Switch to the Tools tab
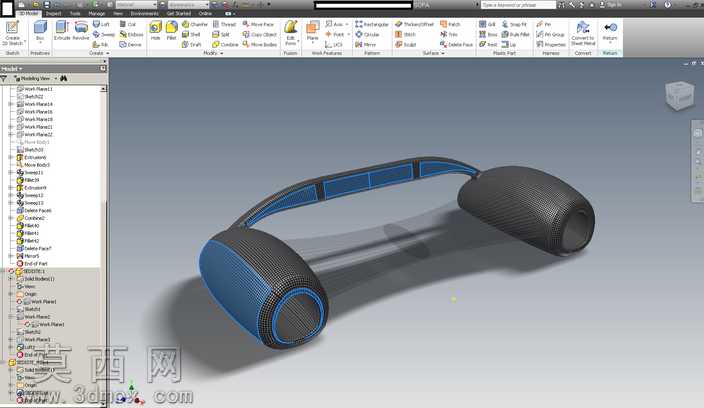 click(x=75, y=13)
